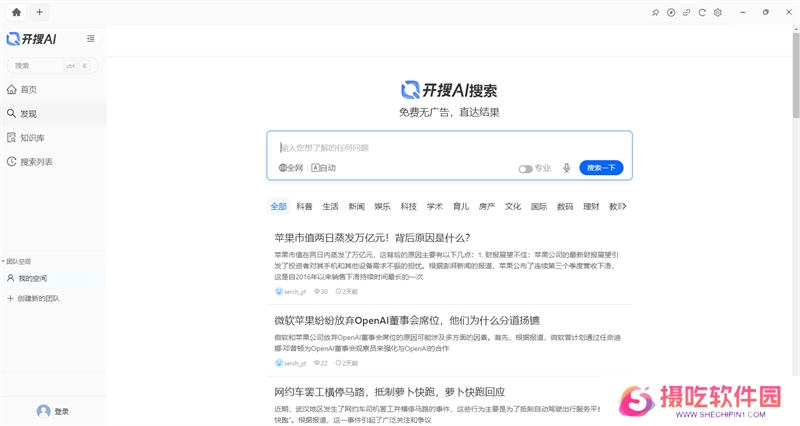Select the 国际 category tab
Image resolution: width=800 pixels, height=426 pixels.
click(x=539, y=206)
